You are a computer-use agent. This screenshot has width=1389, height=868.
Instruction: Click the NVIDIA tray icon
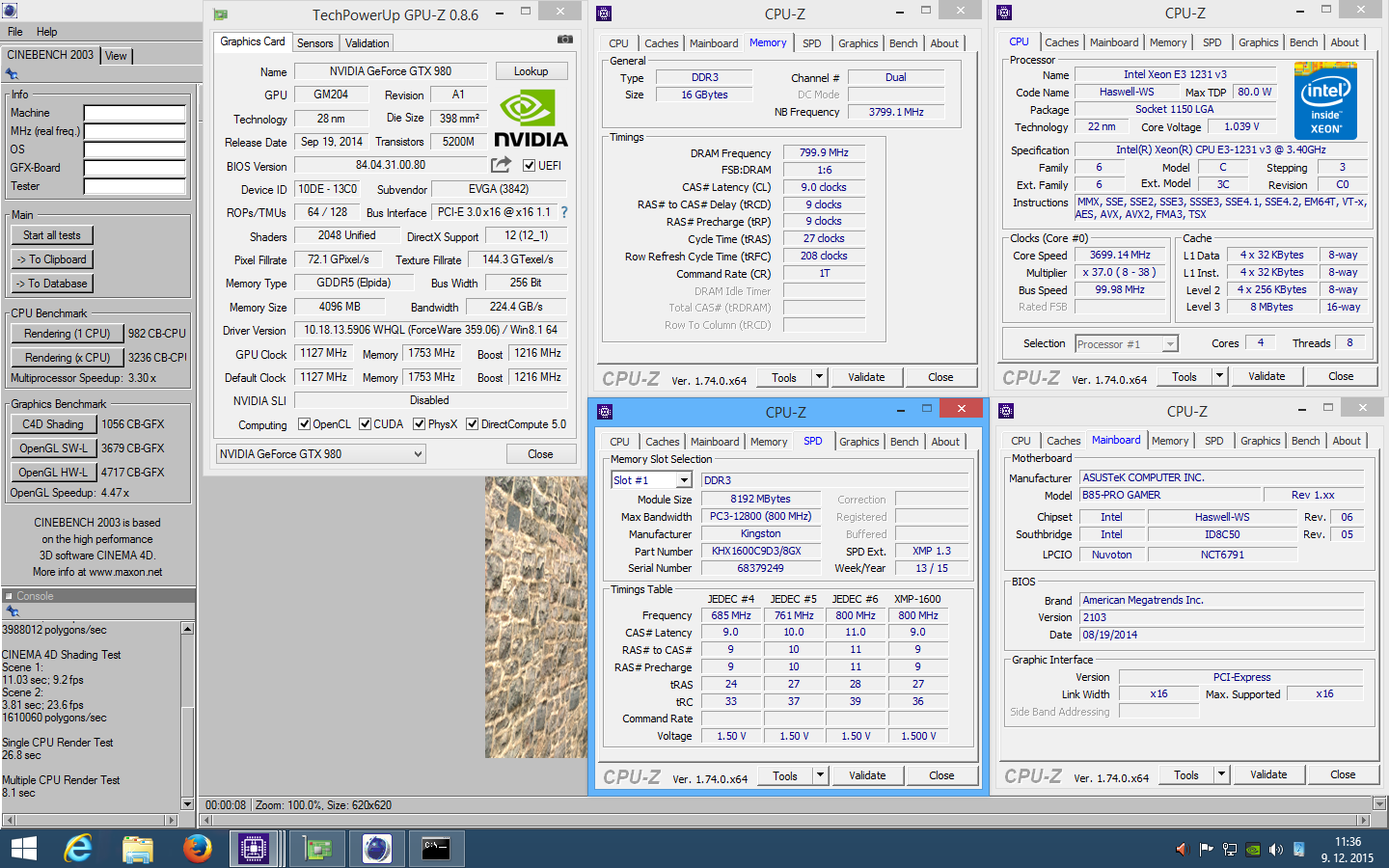pyautogui.click(x=1253, y=850)
